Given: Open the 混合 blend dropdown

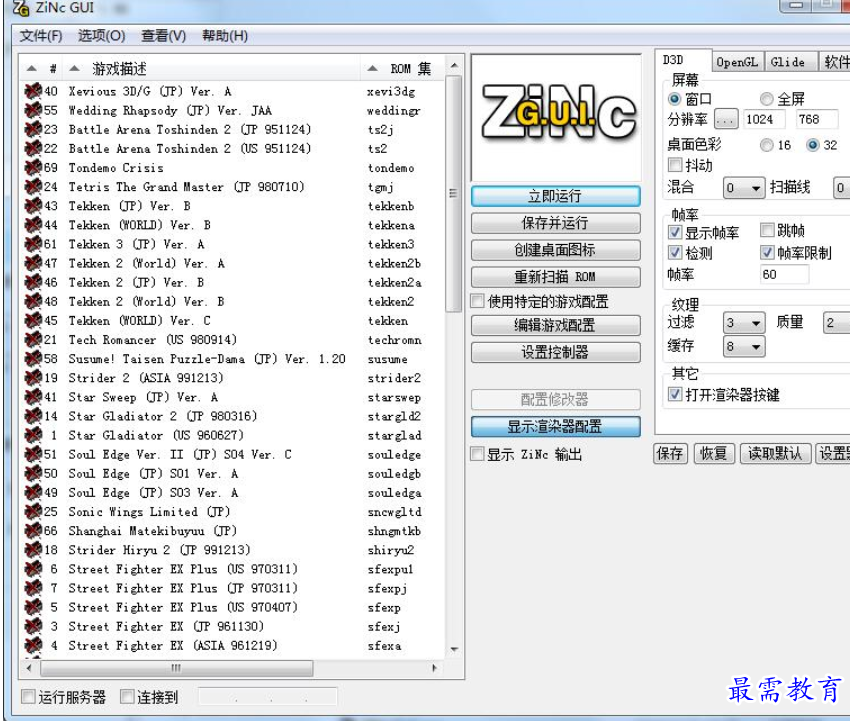Looking at the screenshot, I should click(744, 188).
